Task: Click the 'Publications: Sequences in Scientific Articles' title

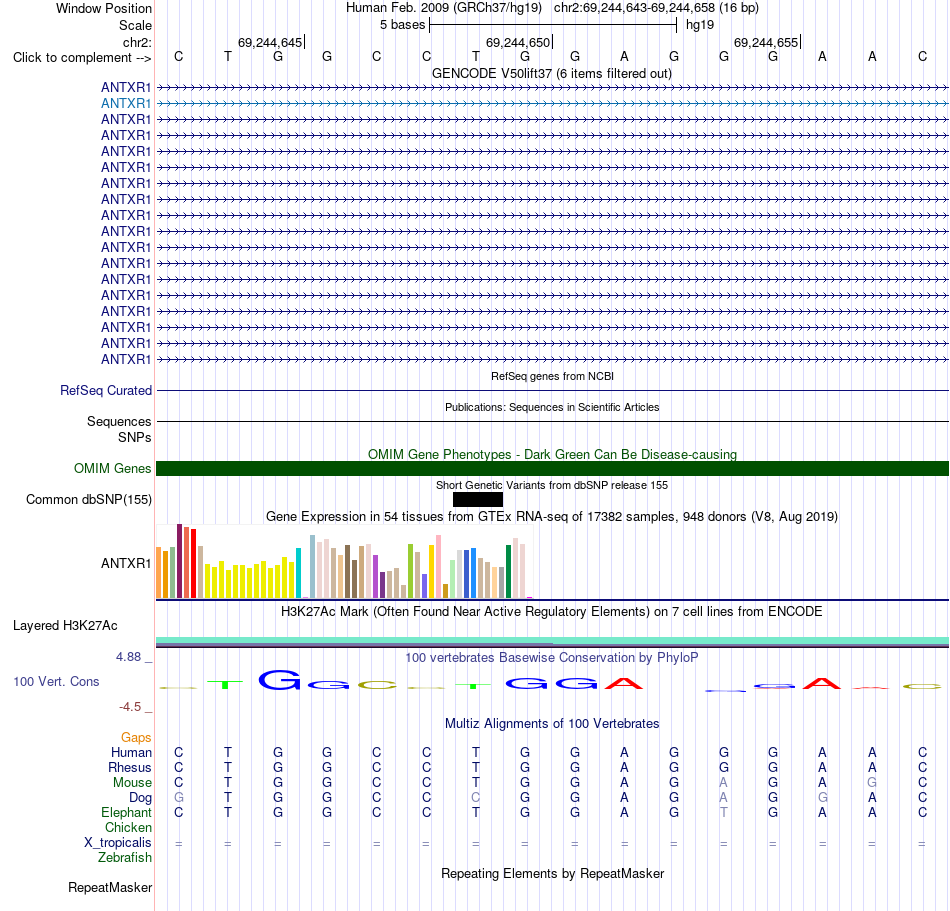Action: click(552, 407)
